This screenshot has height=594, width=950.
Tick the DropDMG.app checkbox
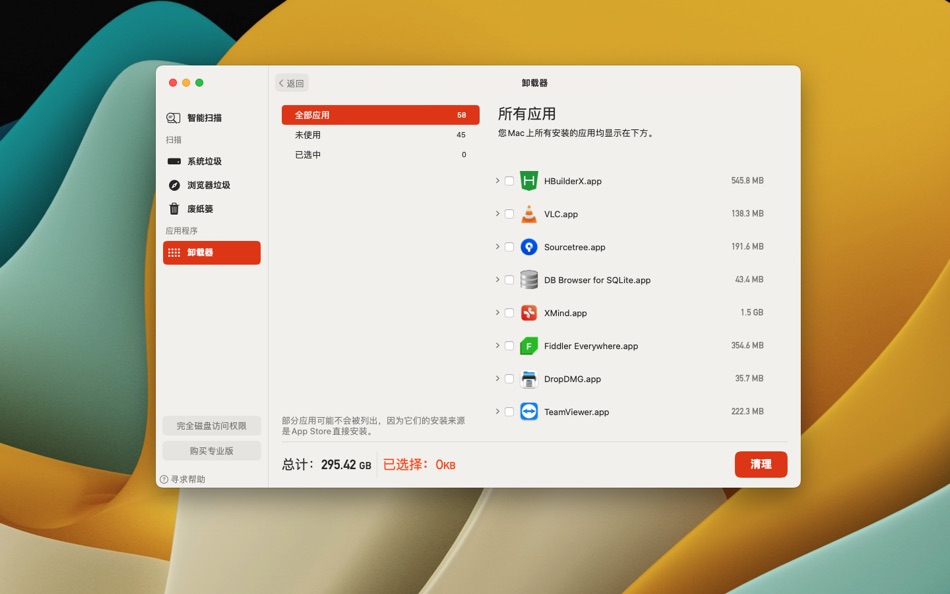[509, 379]
